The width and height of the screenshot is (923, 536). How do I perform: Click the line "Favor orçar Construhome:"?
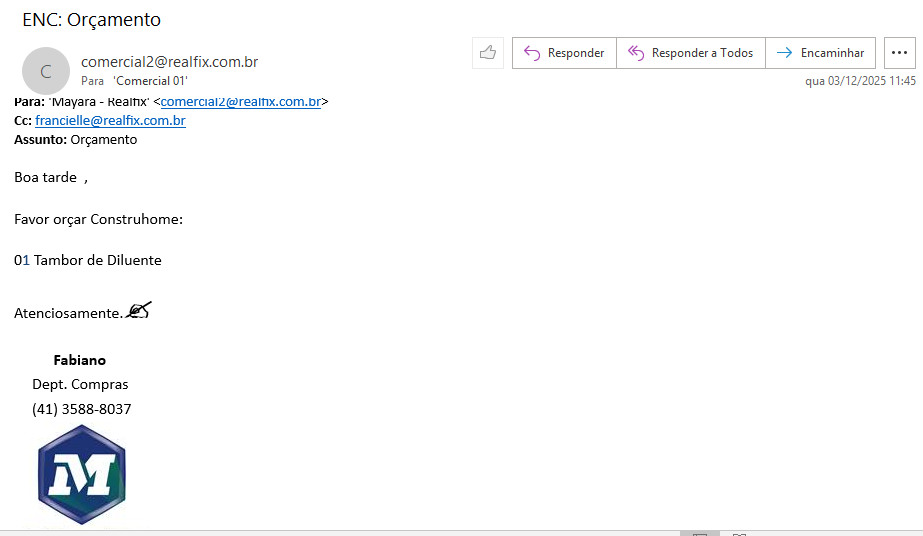[98, 219]
